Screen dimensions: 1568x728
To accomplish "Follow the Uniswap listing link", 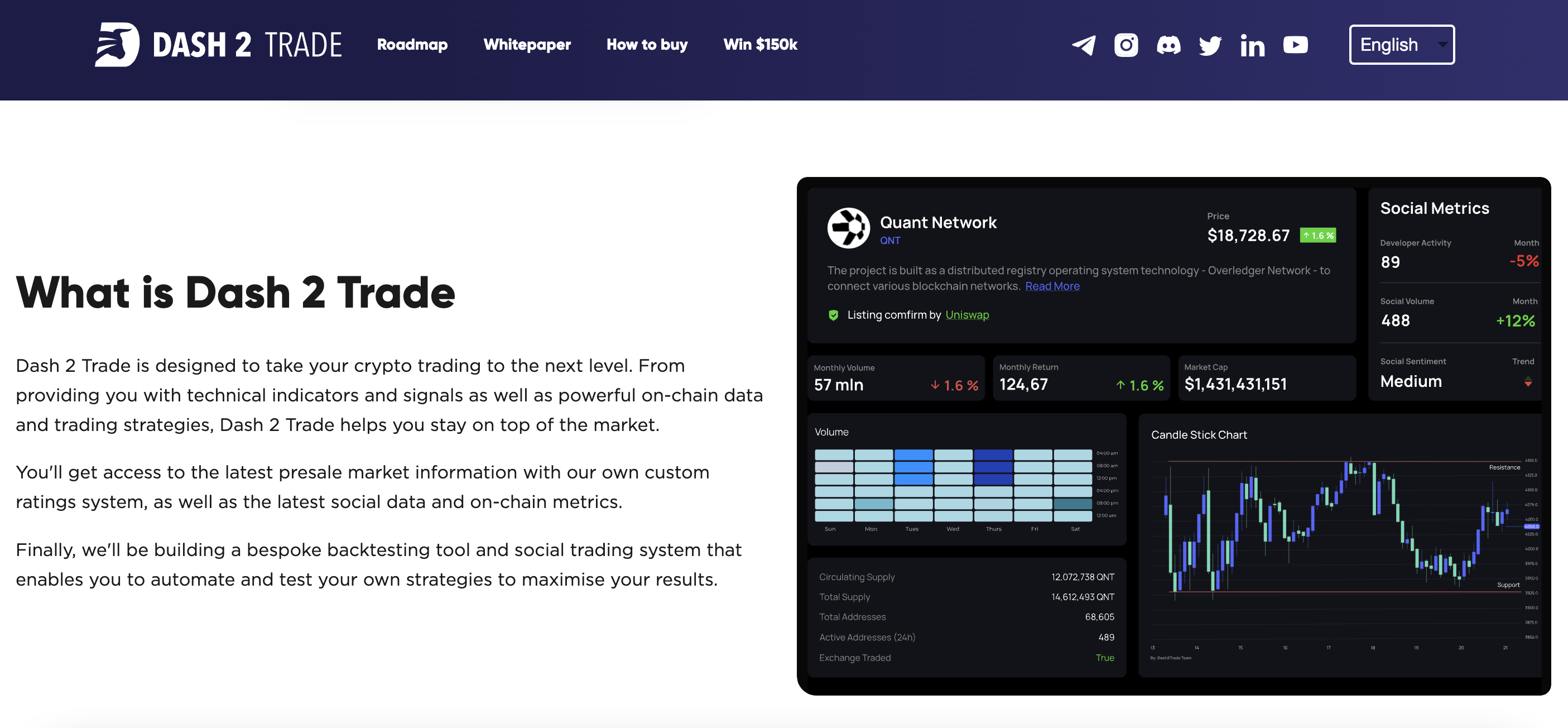I will [x=967, y=314].
